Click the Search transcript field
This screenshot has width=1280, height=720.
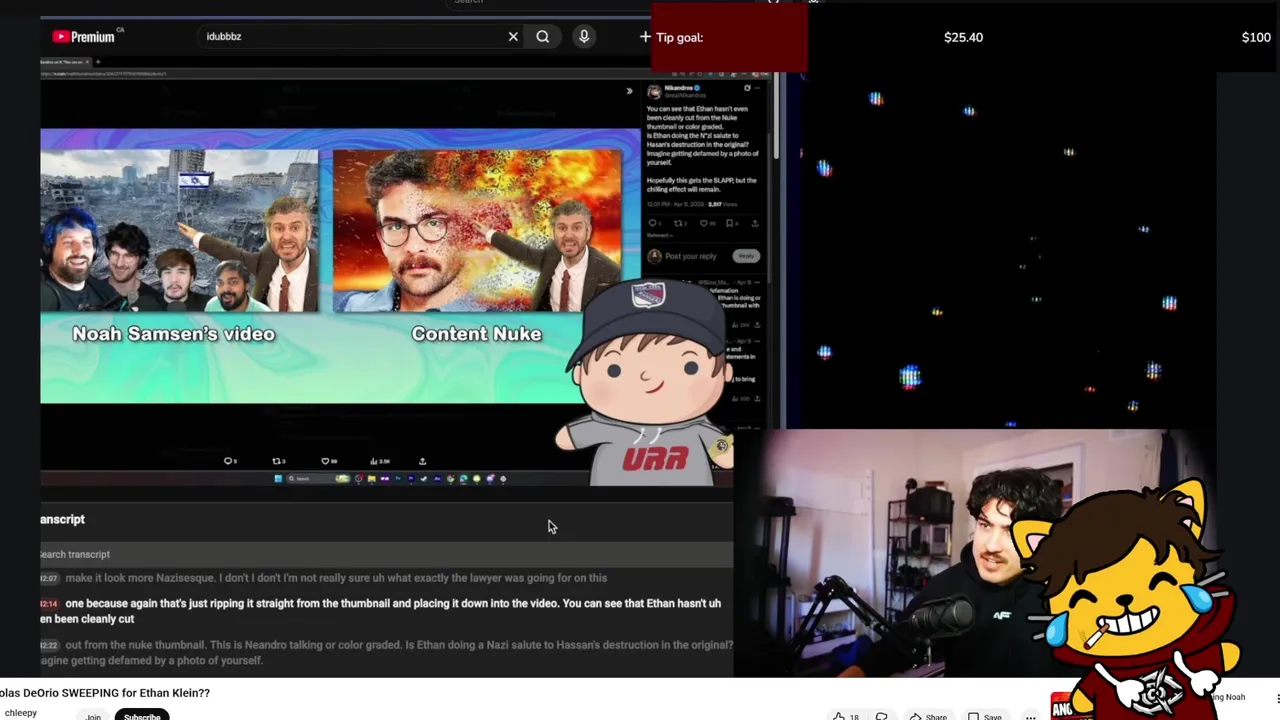click(385, 554)
